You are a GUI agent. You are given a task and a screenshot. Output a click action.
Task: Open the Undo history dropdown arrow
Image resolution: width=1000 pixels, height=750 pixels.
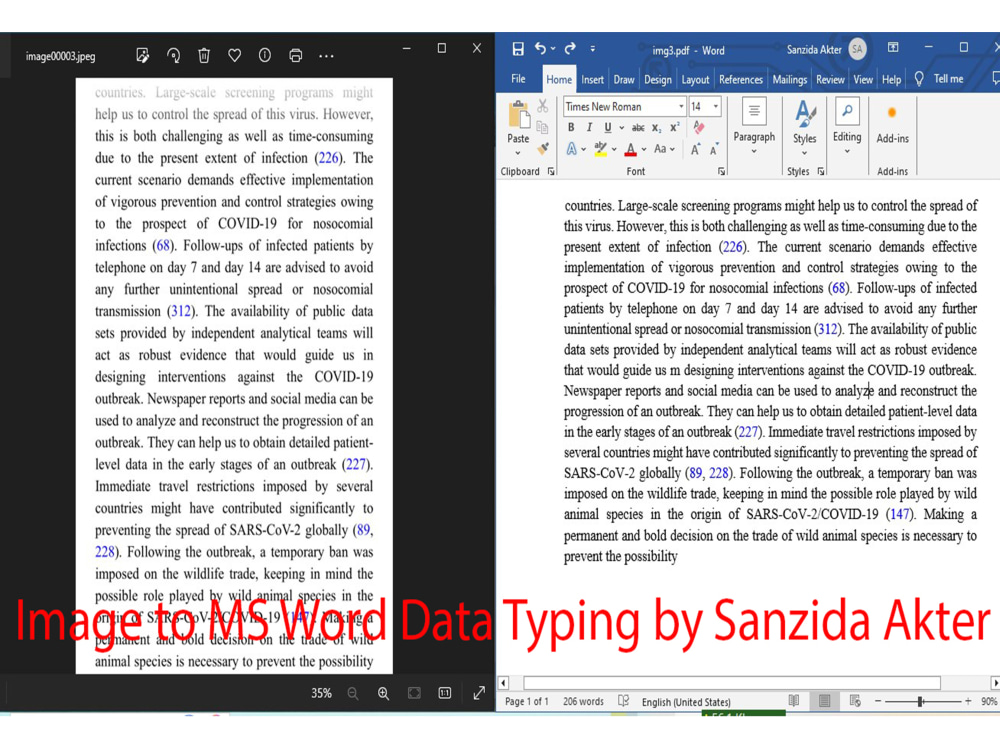pyautogui.click(x=553, y=48)
